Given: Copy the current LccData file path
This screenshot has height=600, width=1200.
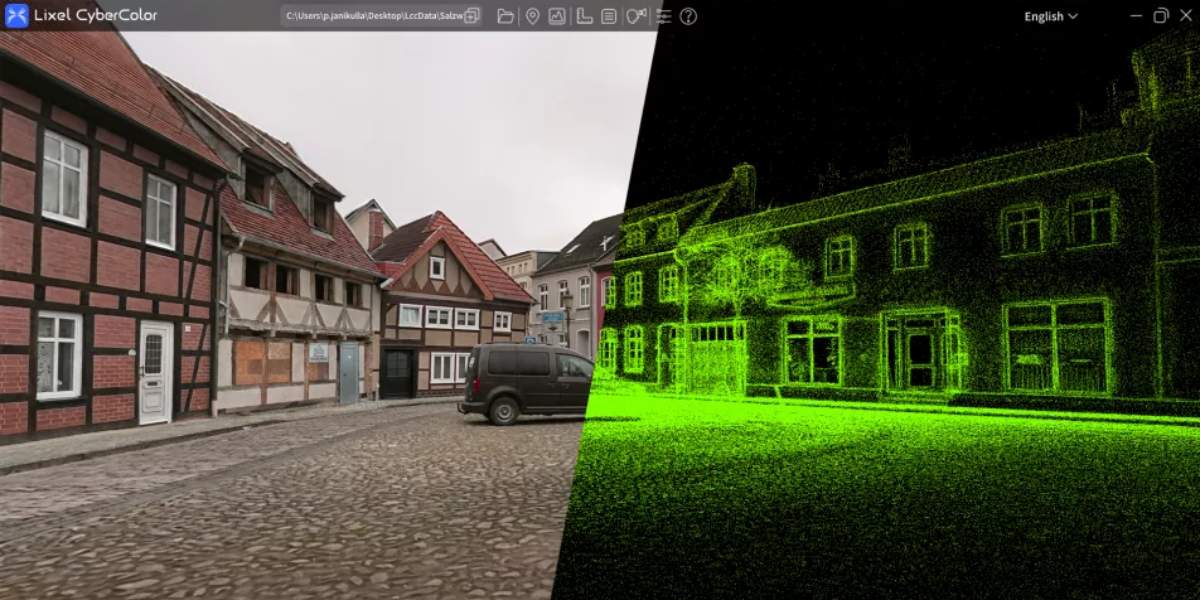Looking at the screenshot, I should [472, 15].
